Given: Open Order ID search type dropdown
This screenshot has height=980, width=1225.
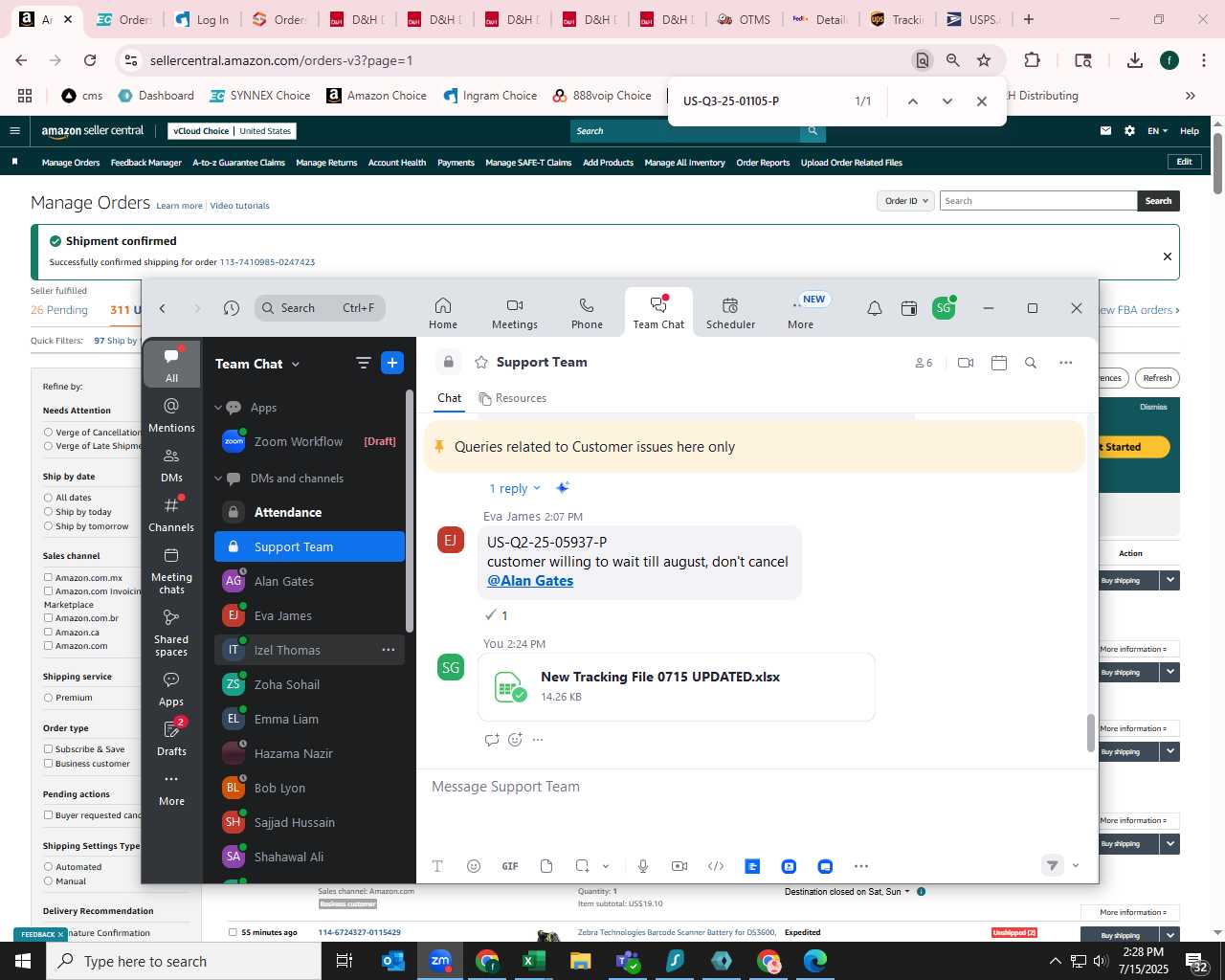Looking at the screenshot, I should click(905, 201).
